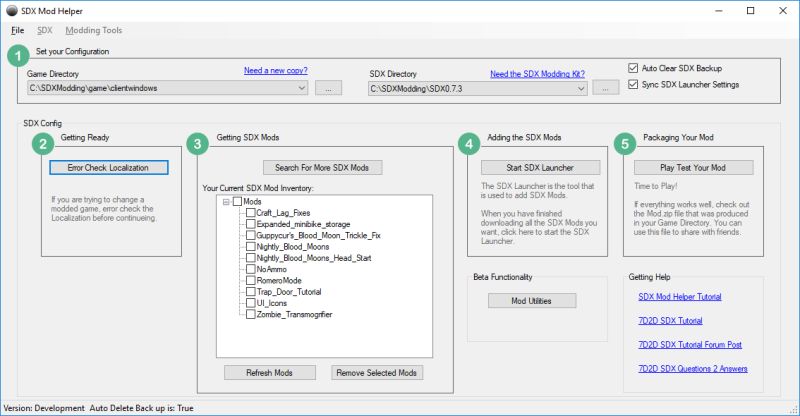Open 7D2D SDX Tutorial Forum Post link
The width and height of the screenshot is (800, 416).
[690, 345]
